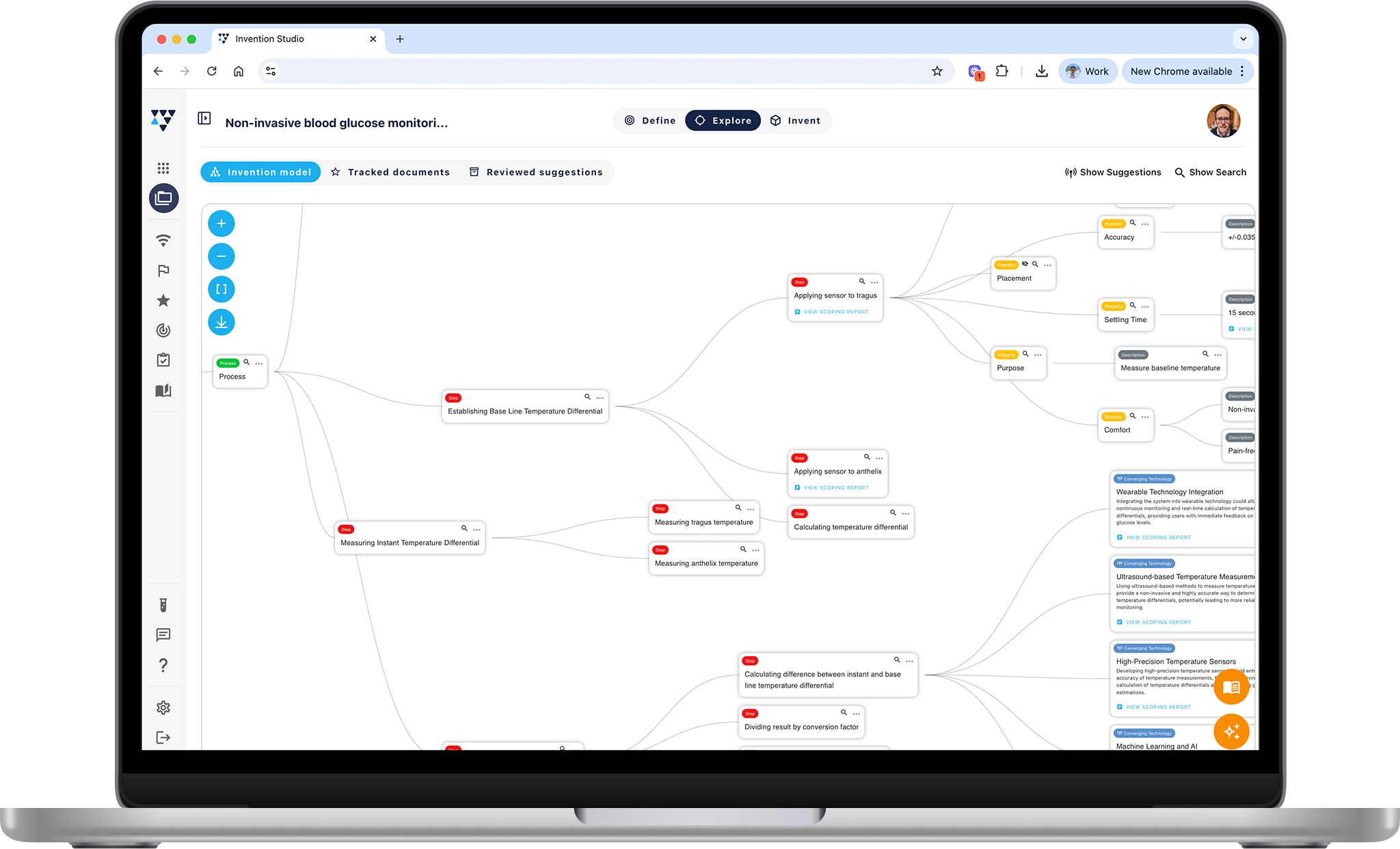Click the zoom in plus button
Image resolution: width=1400 pixels, height=849 pixels.
(221, 224)
